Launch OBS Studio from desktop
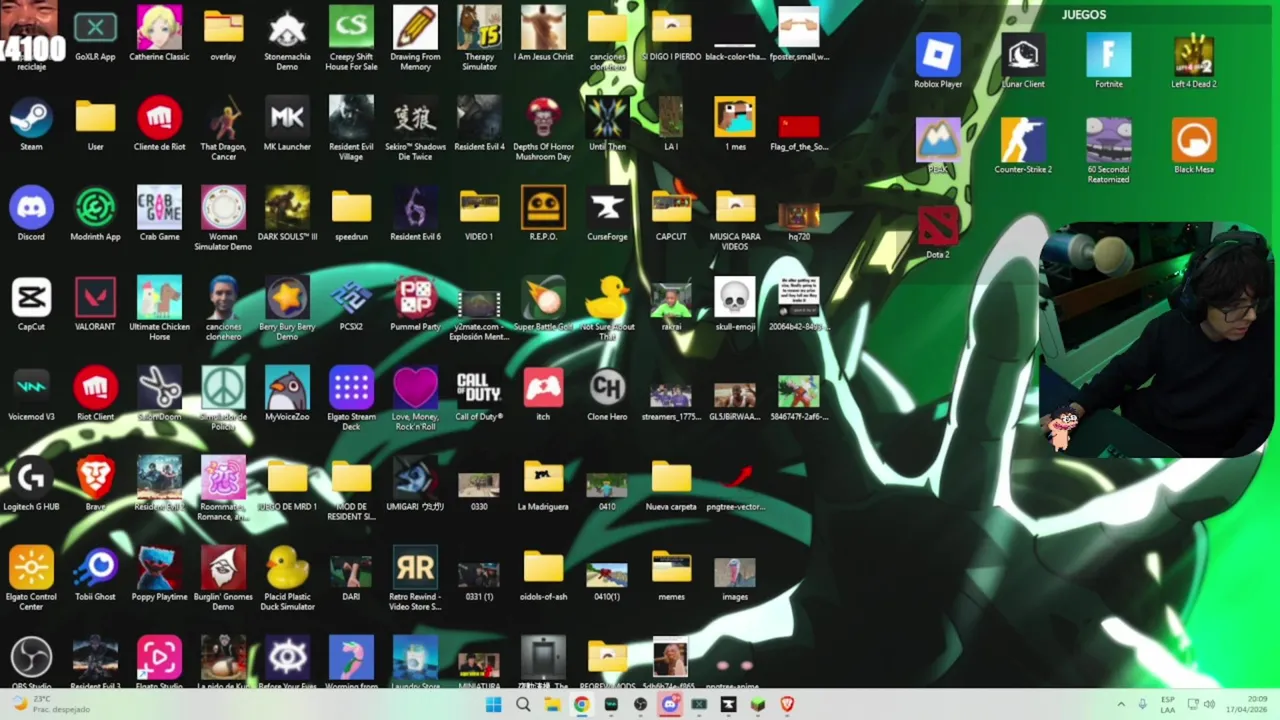This screenshot has width=1280, height=720. [x=31, y=662]
